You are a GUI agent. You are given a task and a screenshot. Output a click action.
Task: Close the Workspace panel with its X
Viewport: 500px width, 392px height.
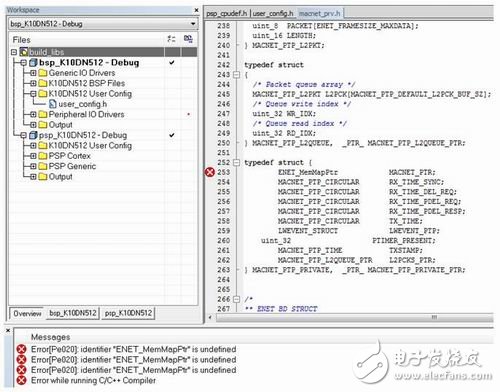[x=196, y=10]
